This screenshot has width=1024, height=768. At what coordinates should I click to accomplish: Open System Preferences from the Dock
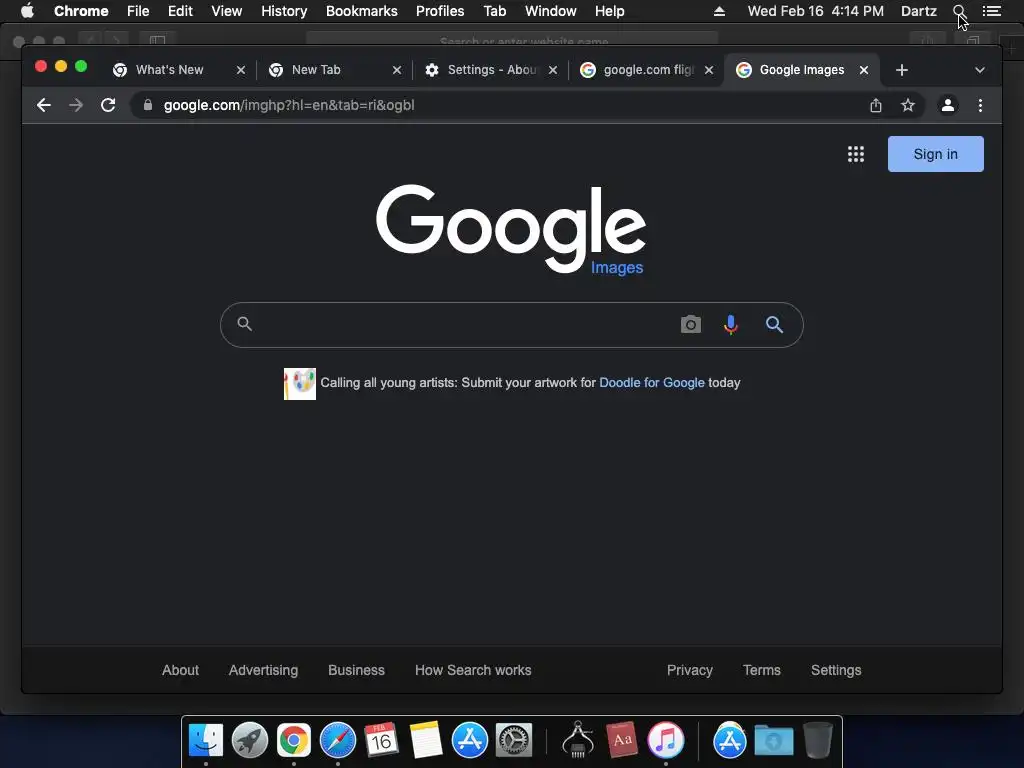(514, 741)
